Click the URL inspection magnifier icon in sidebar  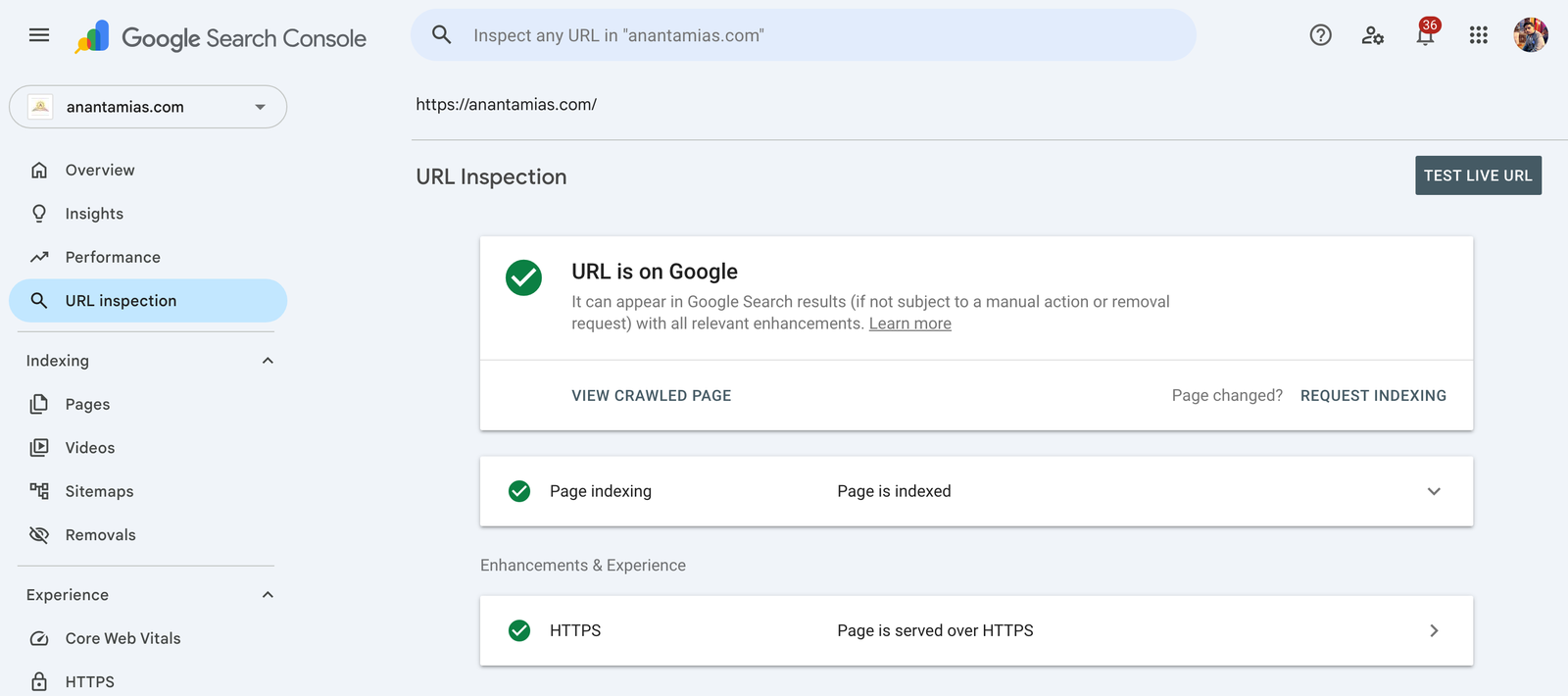coord(39,301)
